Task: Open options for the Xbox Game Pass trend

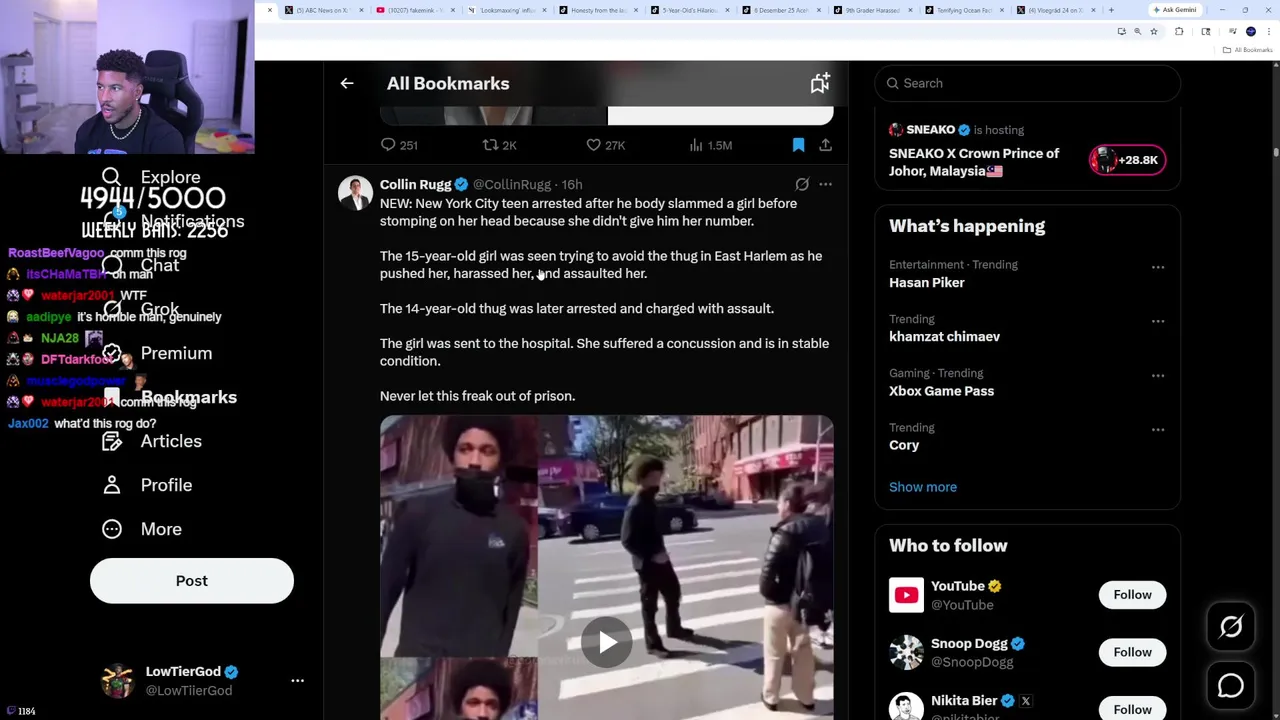Action: tap(1158, 375)
